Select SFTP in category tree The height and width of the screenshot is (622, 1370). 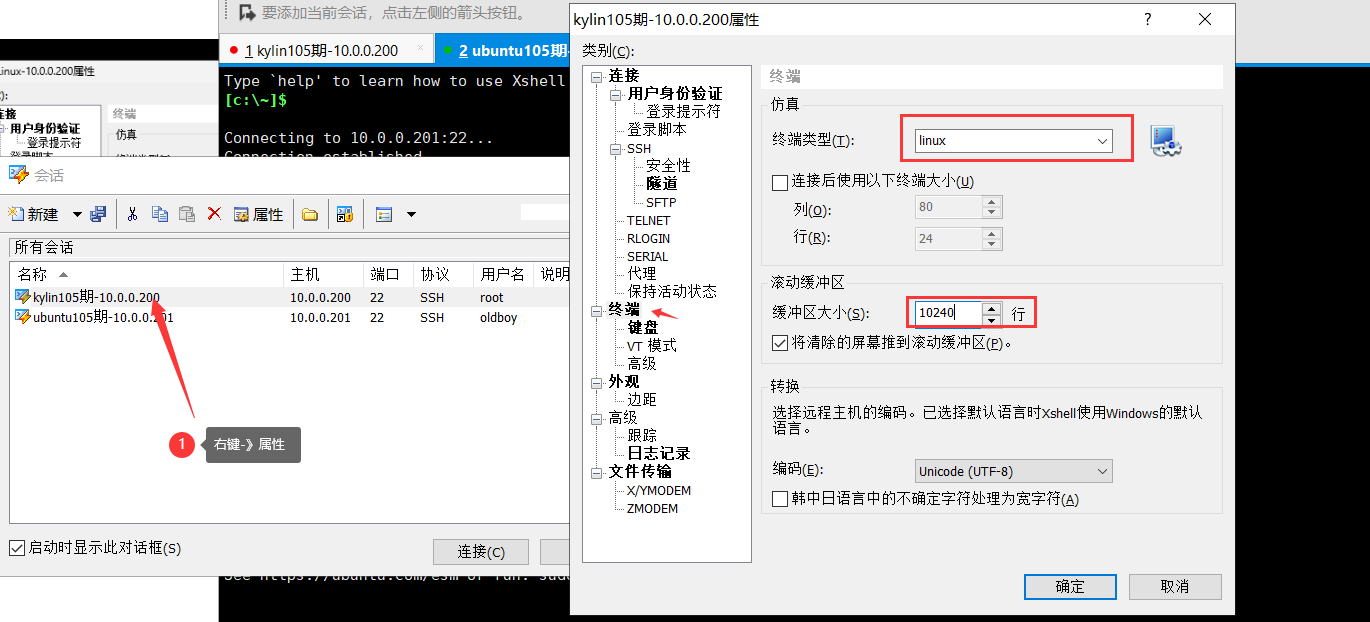coord(661,202)
